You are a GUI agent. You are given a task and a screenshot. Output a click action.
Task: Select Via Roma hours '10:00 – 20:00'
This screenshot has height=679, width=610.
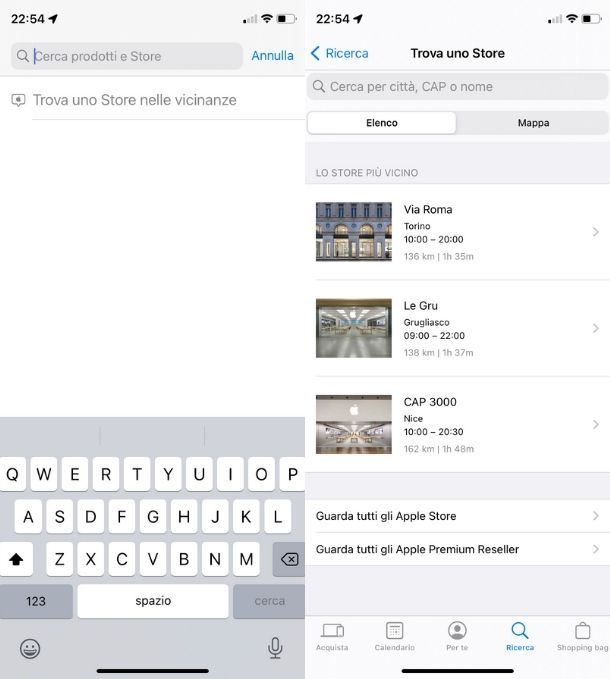point(433,239)
